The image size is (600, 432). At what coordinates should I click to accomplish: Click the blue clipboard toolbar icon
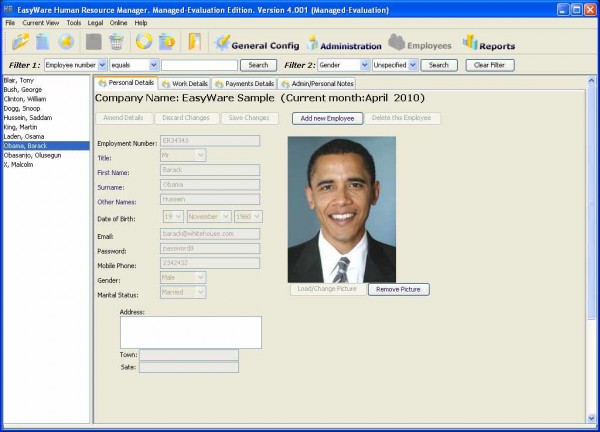point(42,41)
